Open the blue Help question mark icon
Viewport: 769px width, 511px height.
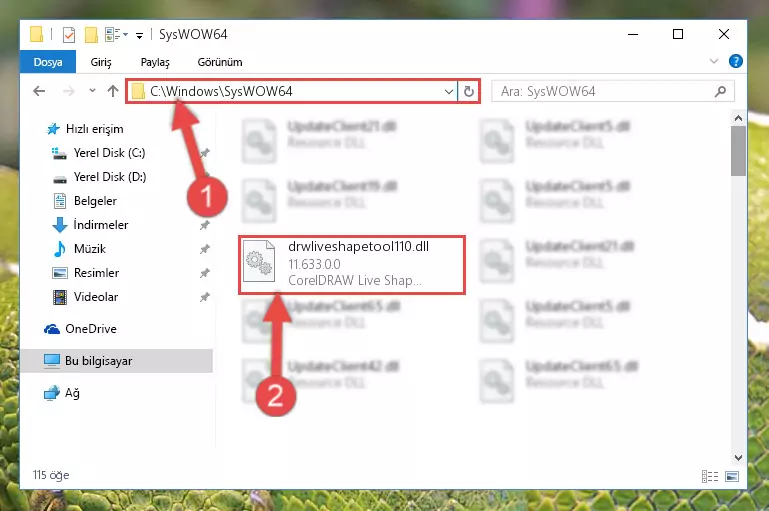pos(735,61)
